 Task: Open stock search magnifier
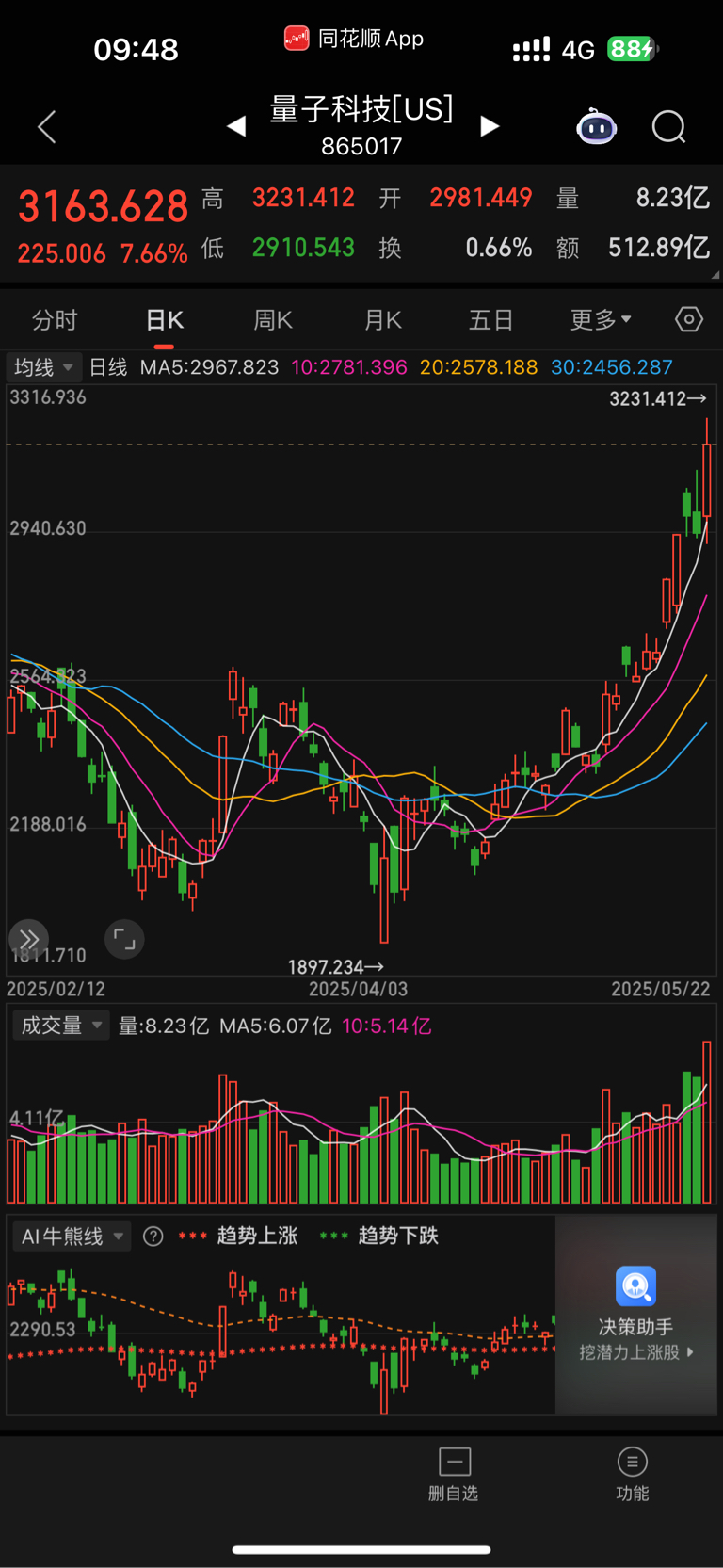(x=669, y=126)
